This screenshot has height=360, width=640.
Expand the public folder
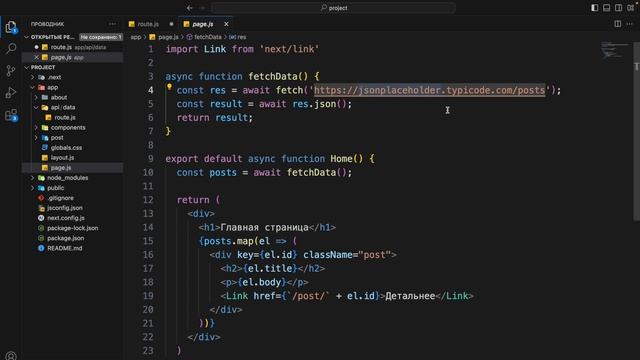tap(32, 188)
